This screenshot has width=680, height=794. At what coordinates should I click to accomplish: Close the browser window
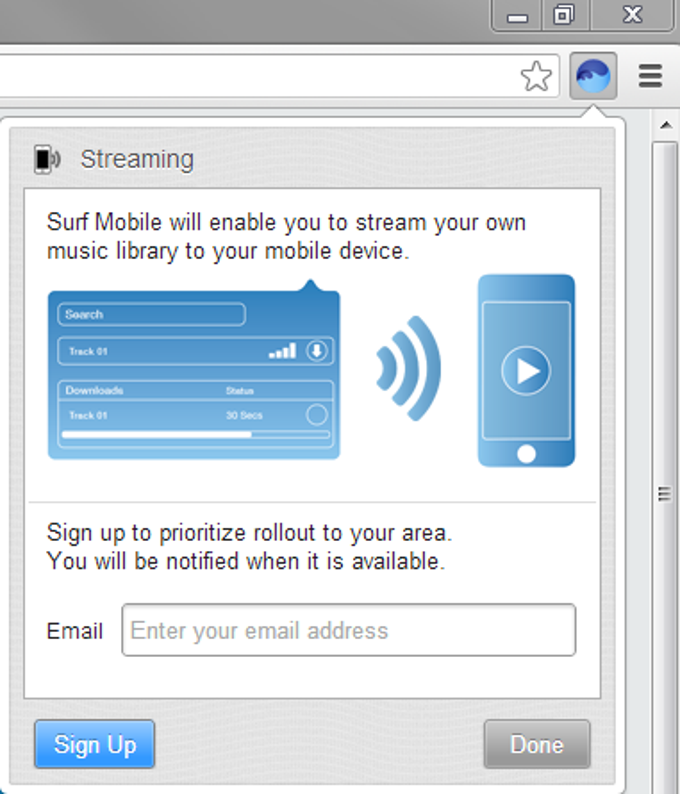coord(632,15)
